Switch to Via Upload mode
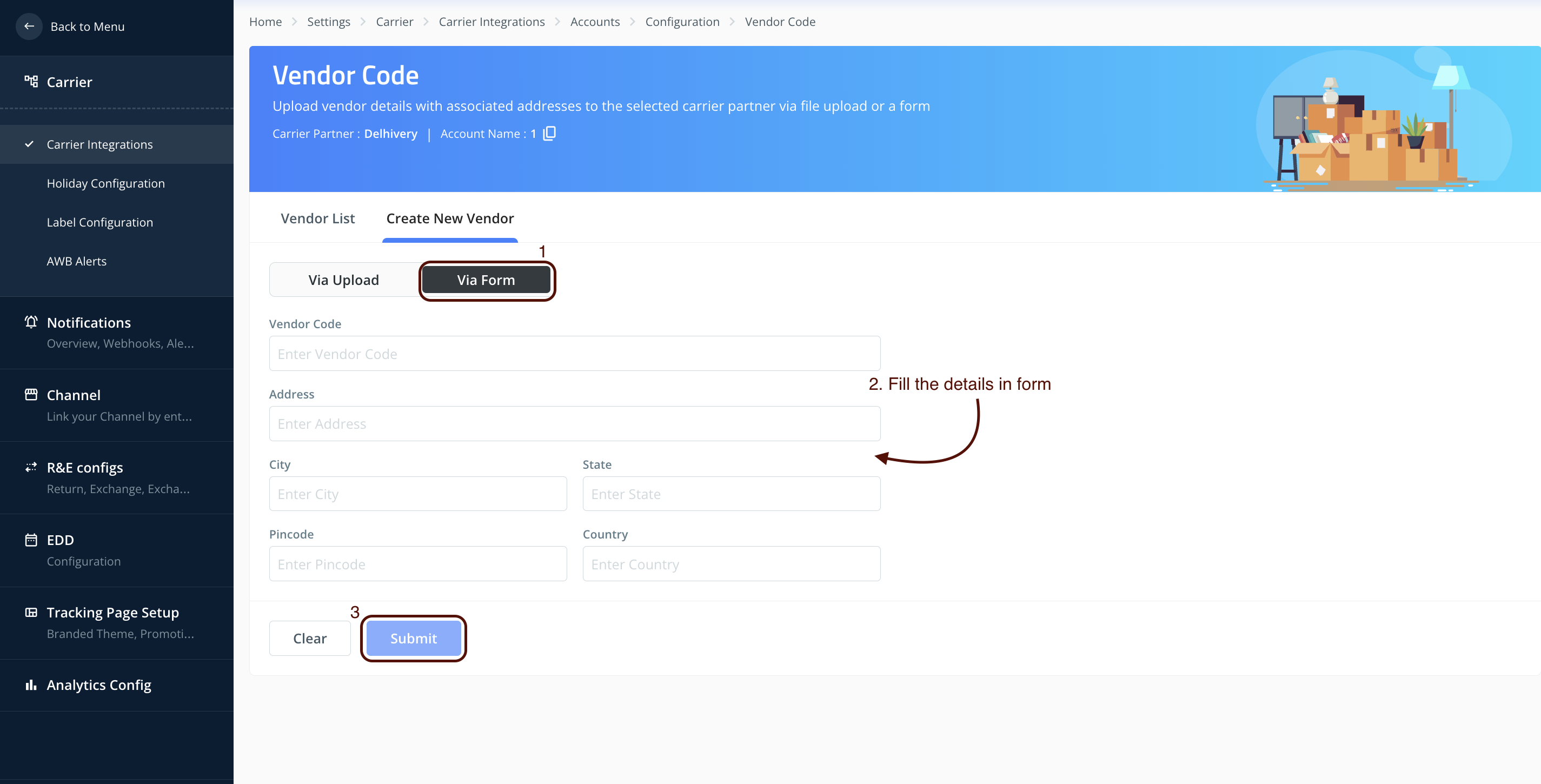This screenshot has height=784, width=1541. [344, 280]
